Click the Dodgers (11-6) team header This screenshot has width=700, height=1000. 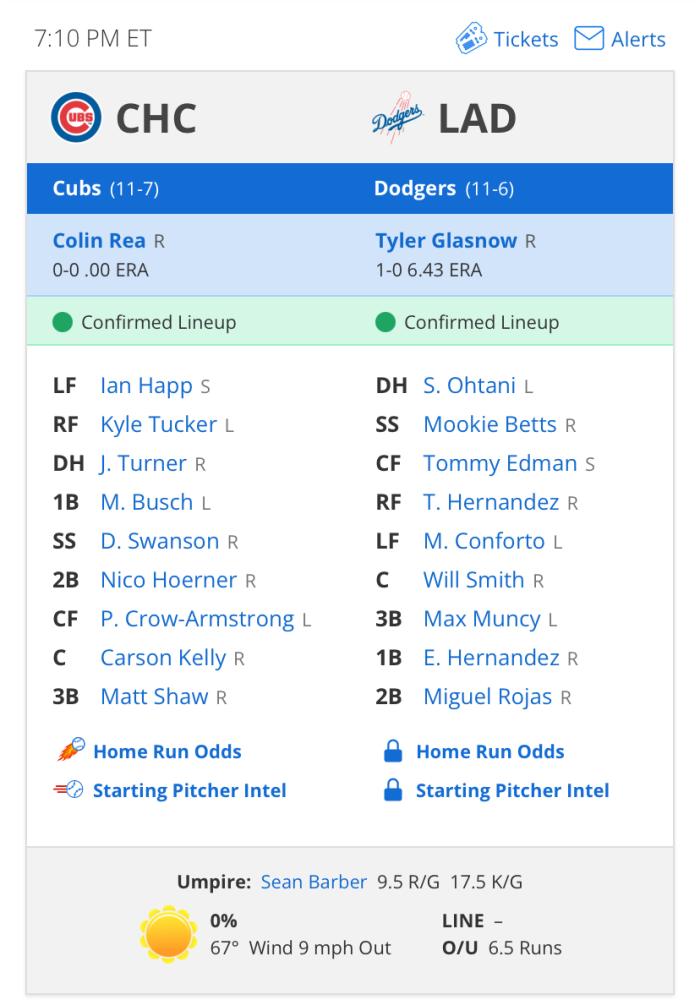click(x=444, y=189)
